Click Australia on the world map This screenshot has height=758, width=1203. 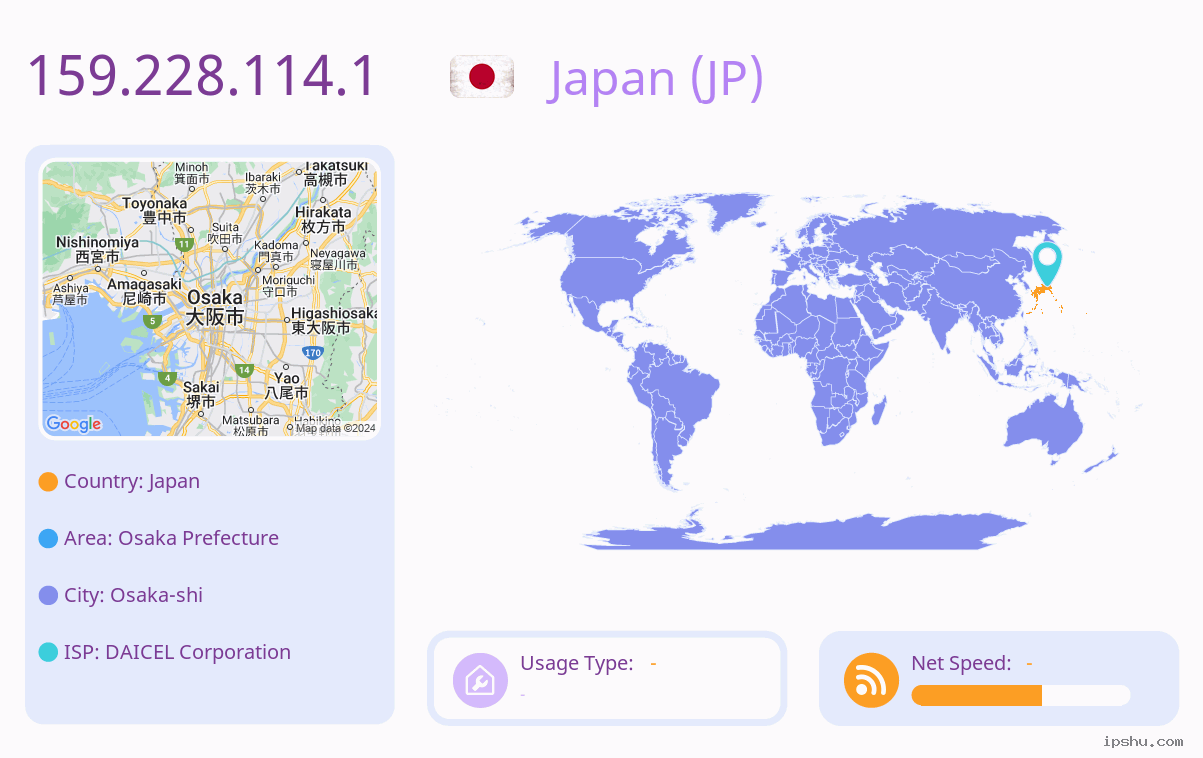click(x=1045, y=427)
